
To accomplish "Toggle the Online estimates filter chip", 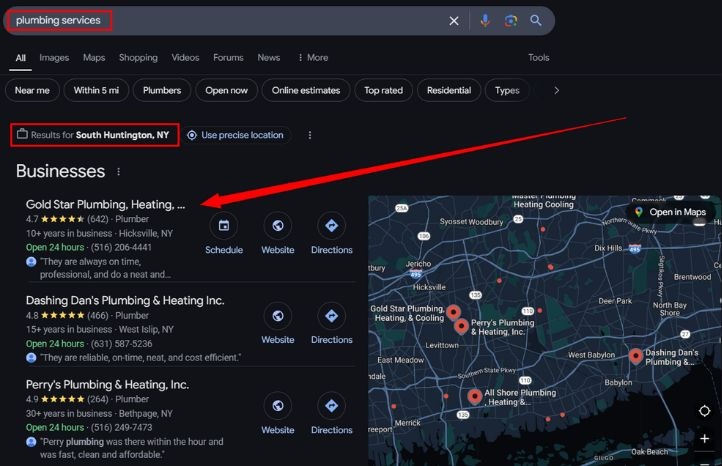I will click(x=306, y=90).
